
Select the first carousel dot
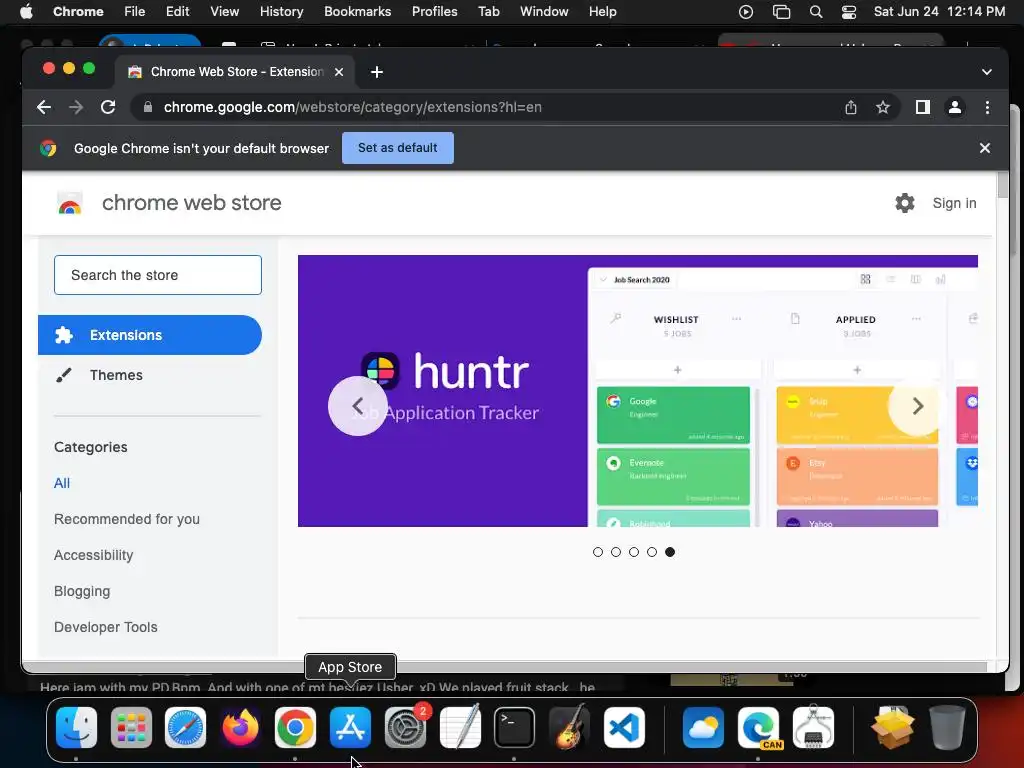[598, 552]
